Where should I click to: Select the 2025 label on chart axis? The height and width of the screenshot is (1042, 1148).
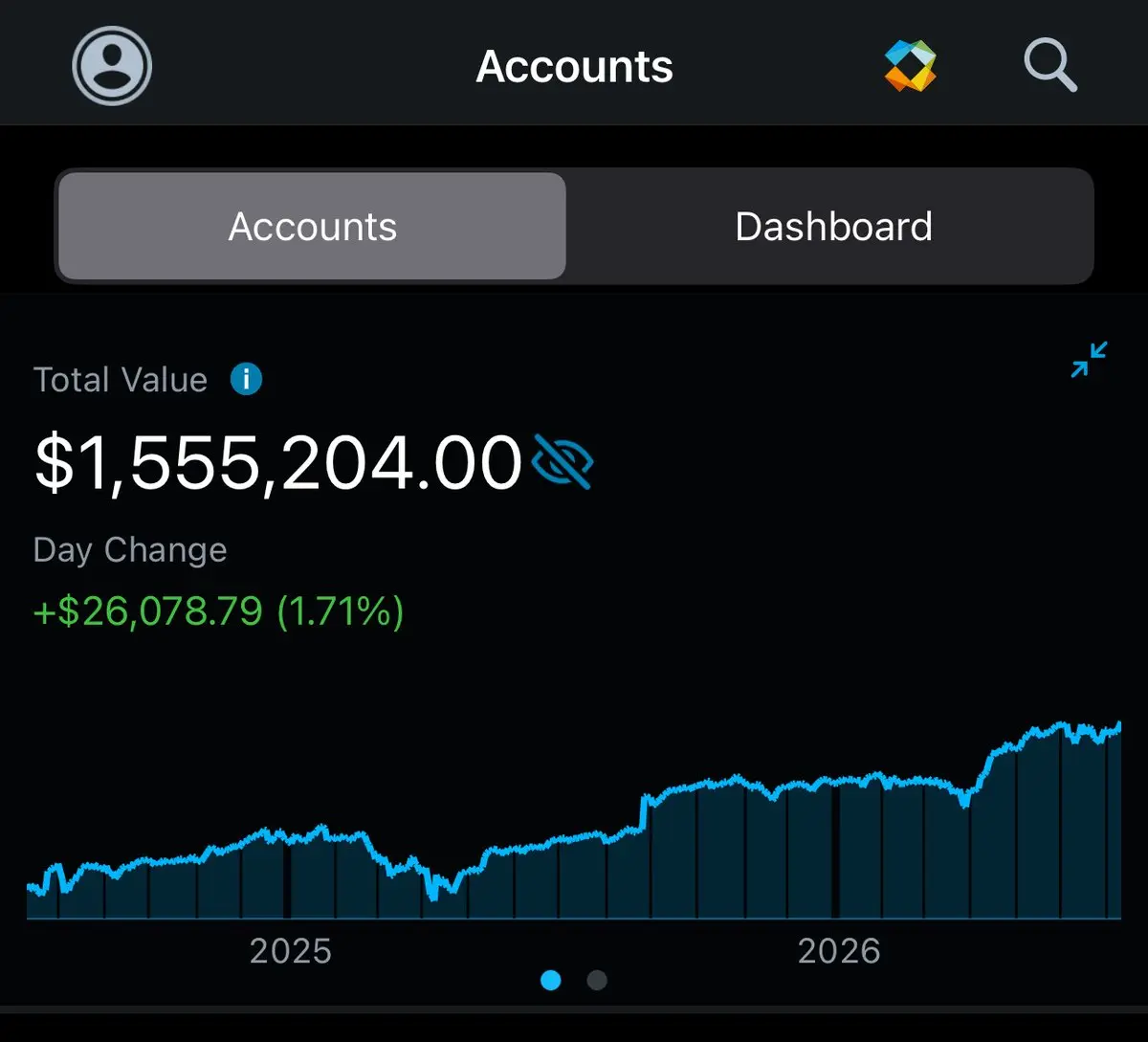[x=290, y=951]
